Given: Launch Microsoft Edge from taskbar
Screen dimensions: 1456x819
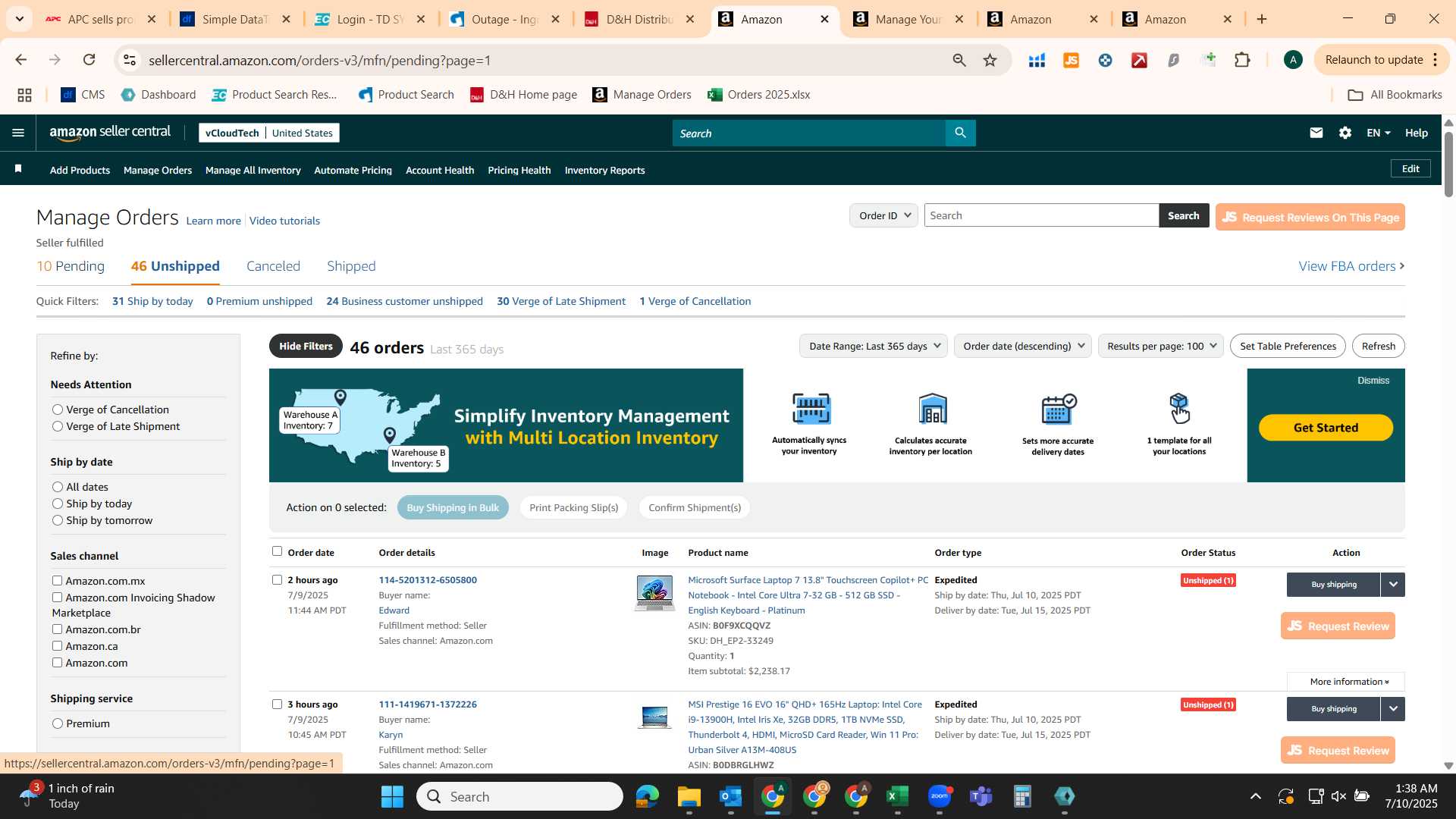Looking at the screenshot, I should [x=648, y=796].
